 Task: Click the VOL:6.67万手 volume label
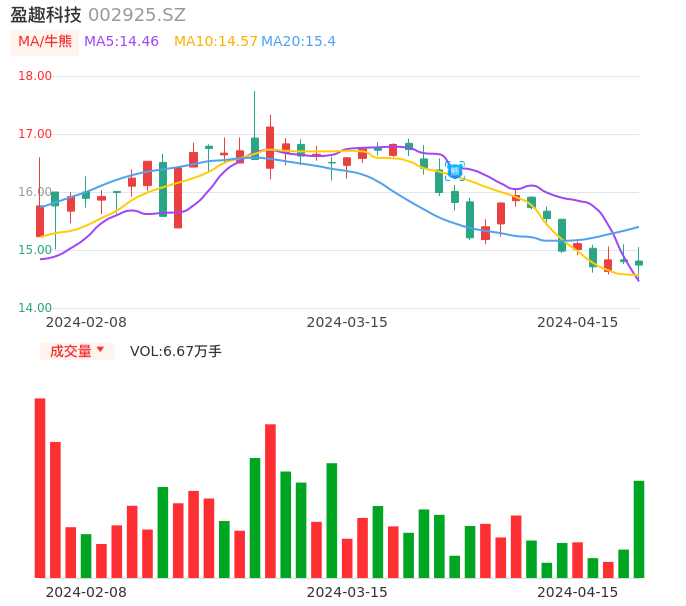(176, 351)
